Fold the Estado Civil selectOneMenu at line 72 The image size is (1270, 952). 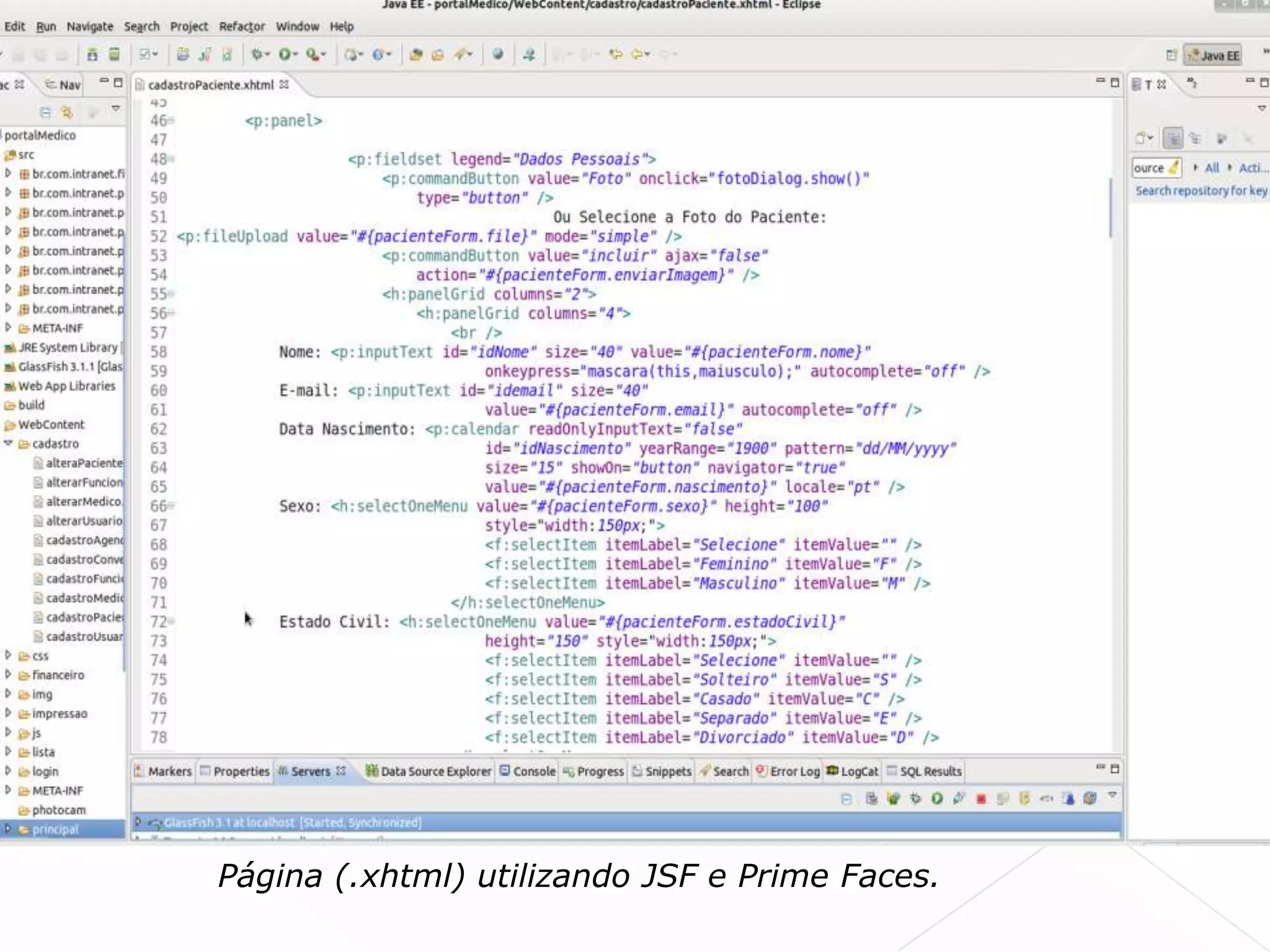click(171, 620)
